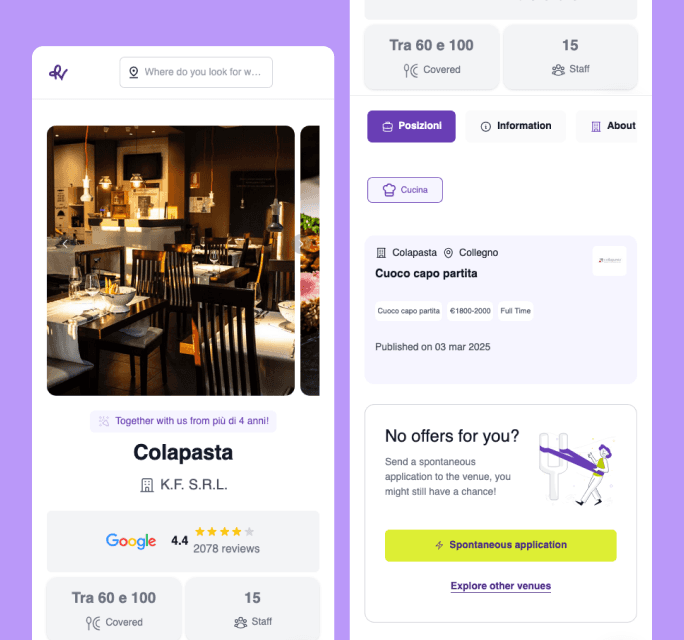Click the building icon beside K.F. S.R.L.

147,485
